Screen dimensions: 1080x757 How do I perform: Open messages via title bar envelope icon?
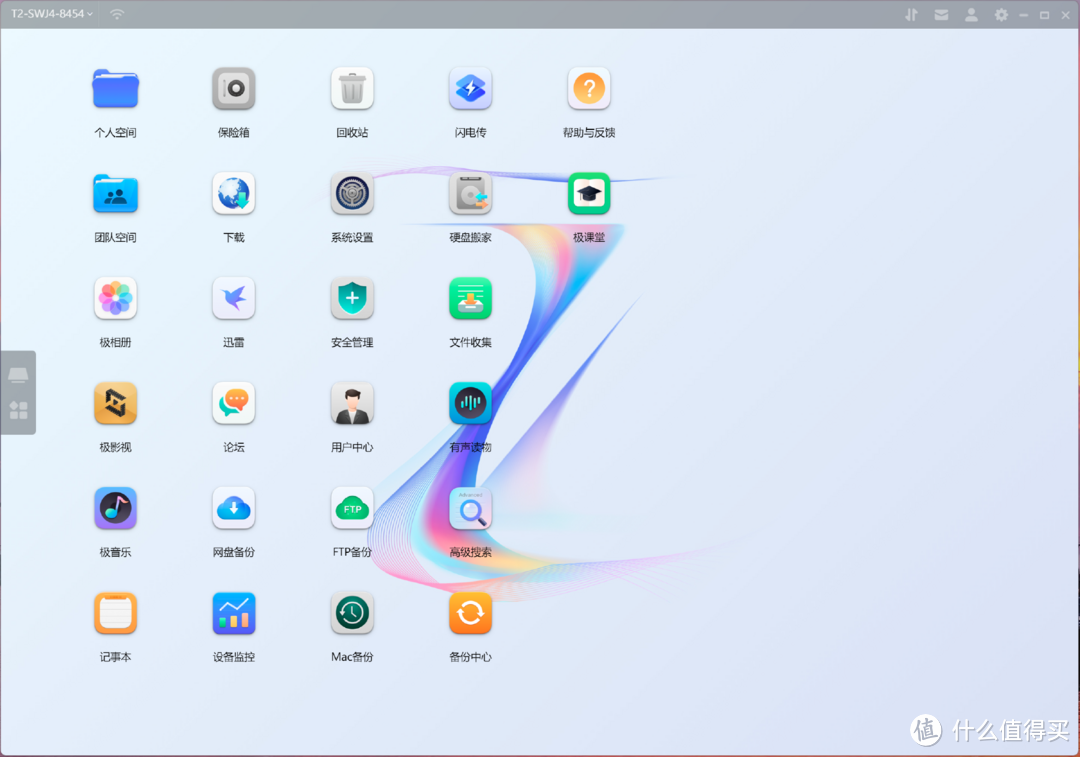[x=941, y=15]
